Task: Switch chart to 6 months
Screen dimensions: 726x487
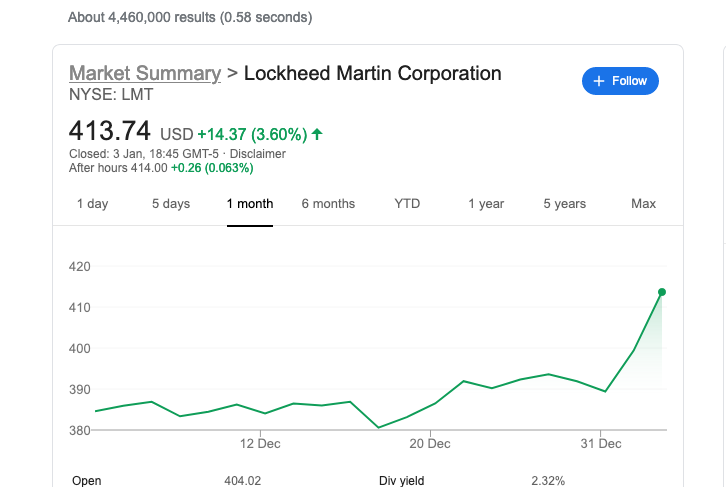Action: click(x=328, y=204)
